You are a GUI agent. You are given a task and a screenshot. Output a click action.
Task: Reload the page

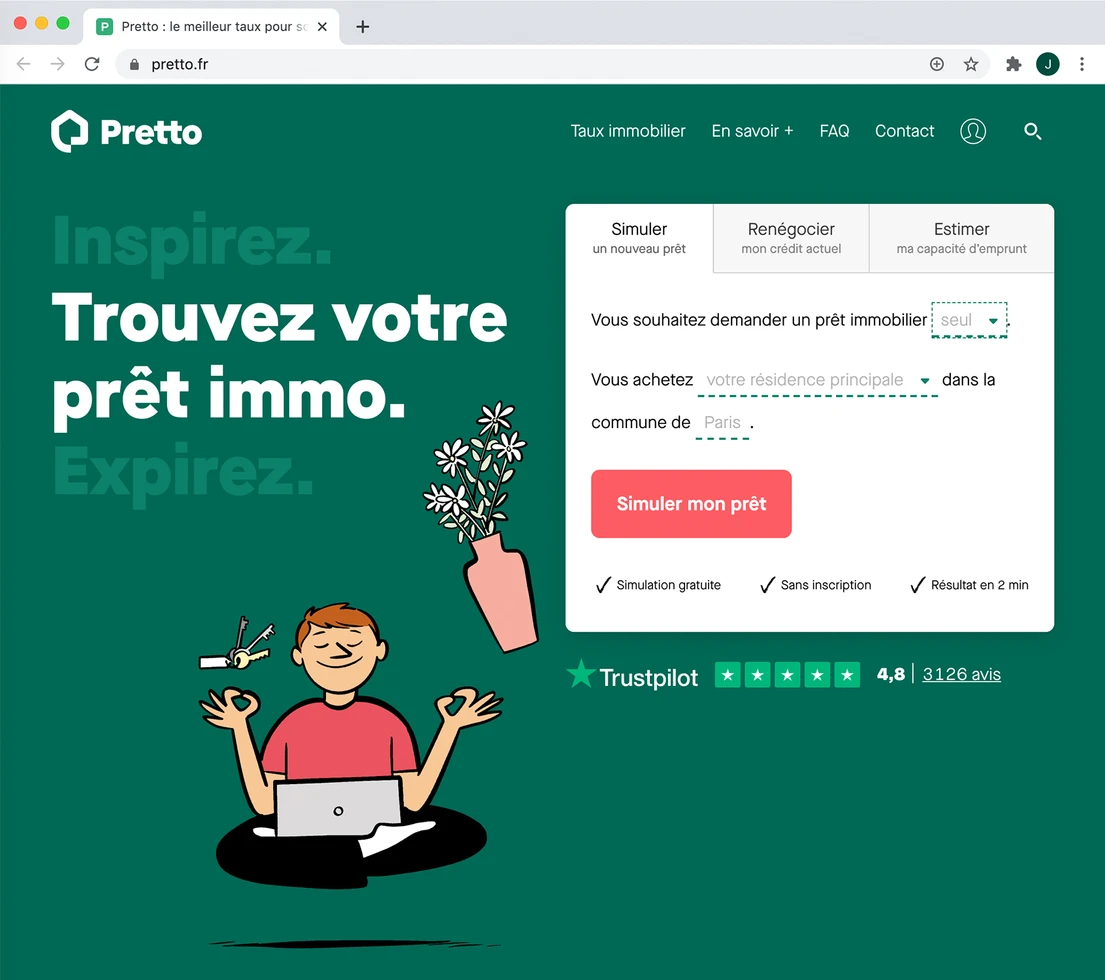(x=92, y=64)
